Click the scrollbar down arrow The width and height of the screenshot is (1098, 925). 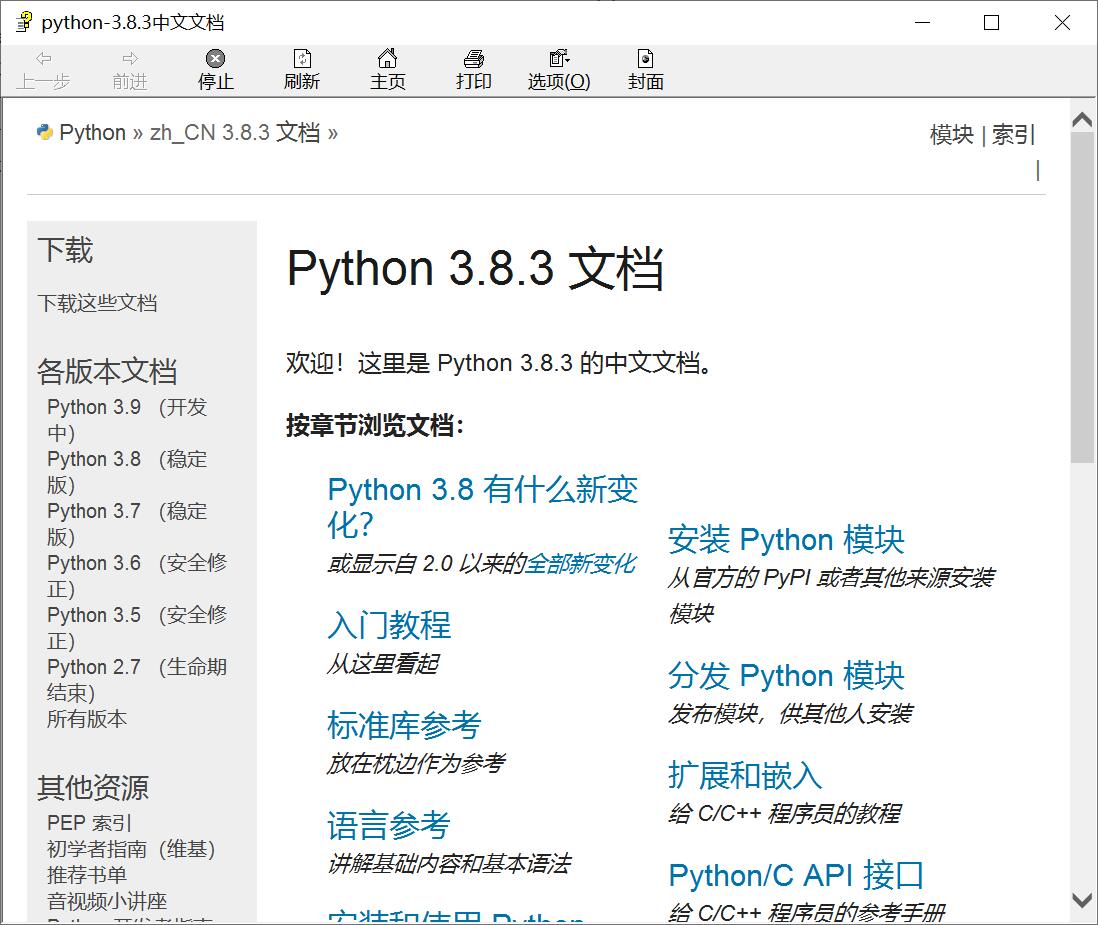click(1082, 898)
